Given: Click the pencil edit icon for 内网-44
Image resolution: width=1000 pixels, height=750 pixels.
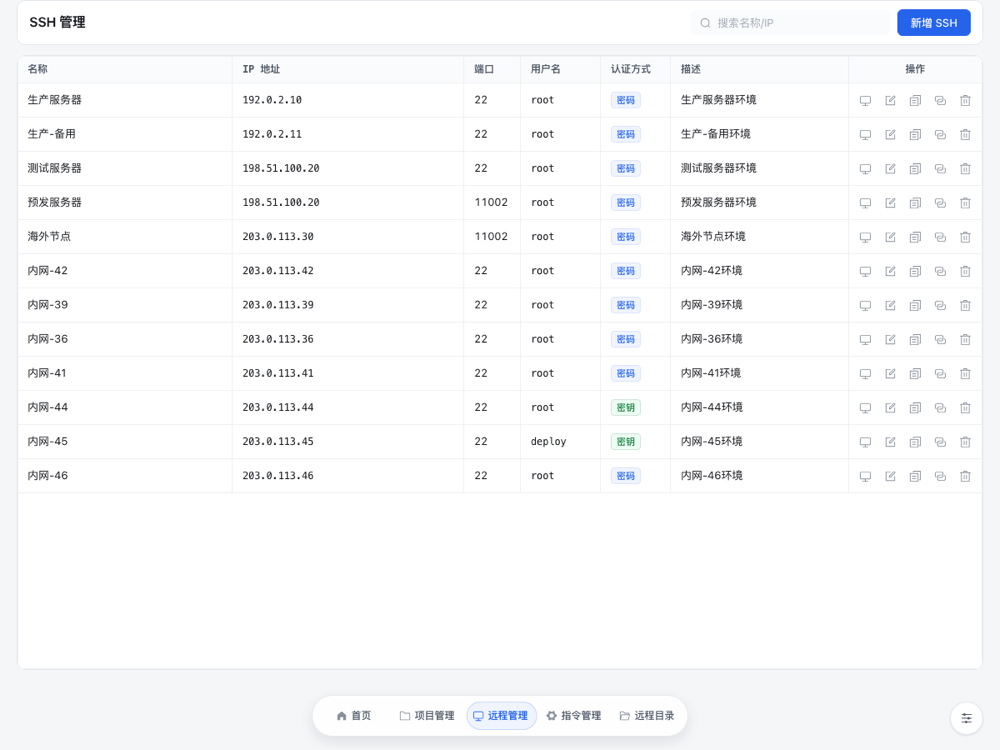Looking at the screenshot, I should [x=890, y=408].
